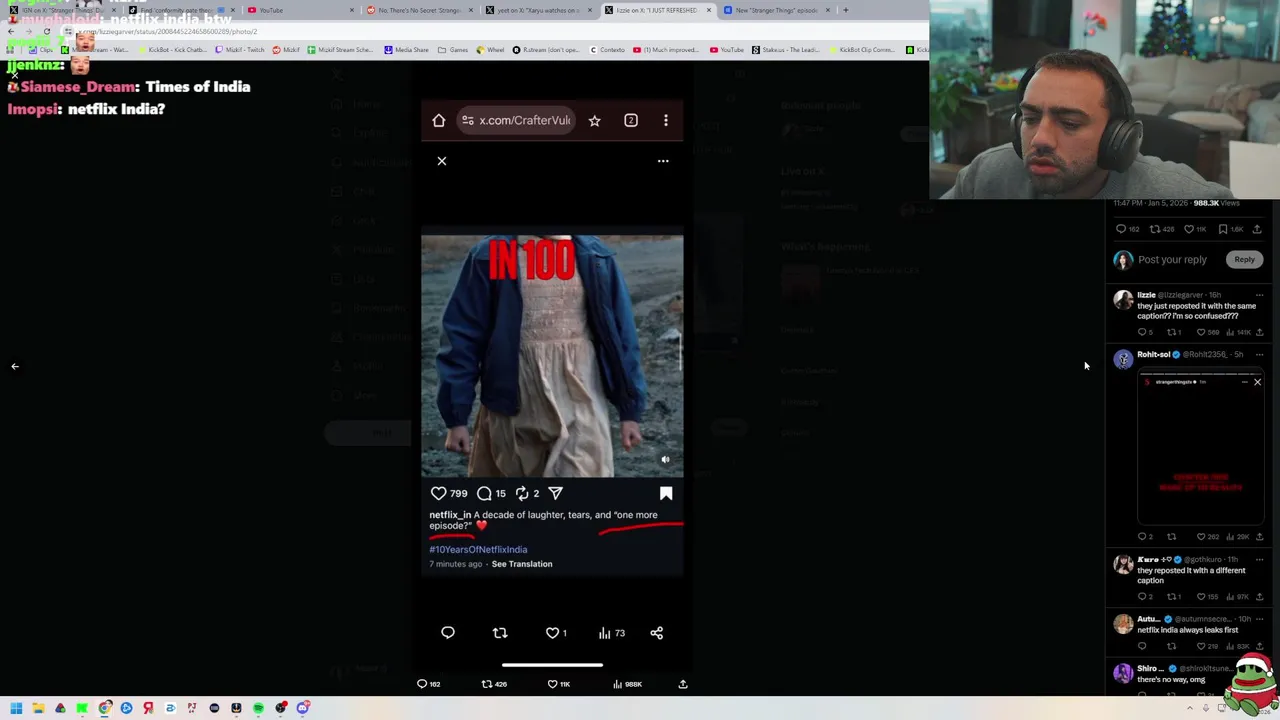Open Rohit-sol's profile name
Viewport: 1280px width, 720px height.
1153,354
